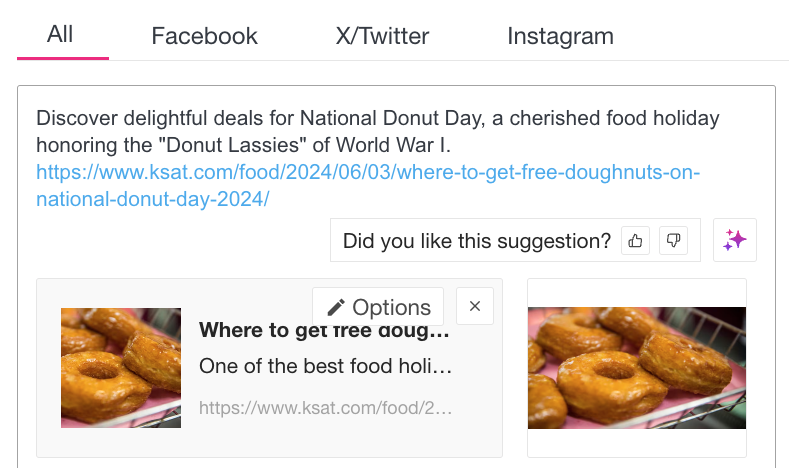The image size is (789, 468).
Task: Click the gray ksat.com URL in preview
Action: 325,408
